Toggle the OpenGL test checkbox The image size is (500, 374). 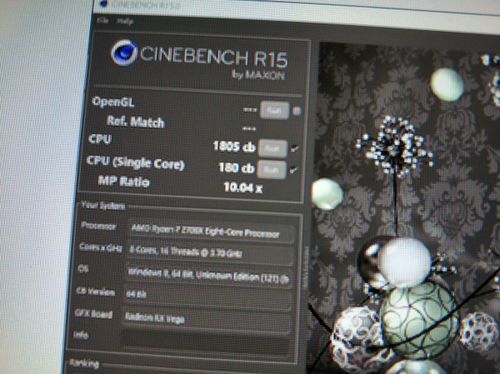(x=297, y=111)
